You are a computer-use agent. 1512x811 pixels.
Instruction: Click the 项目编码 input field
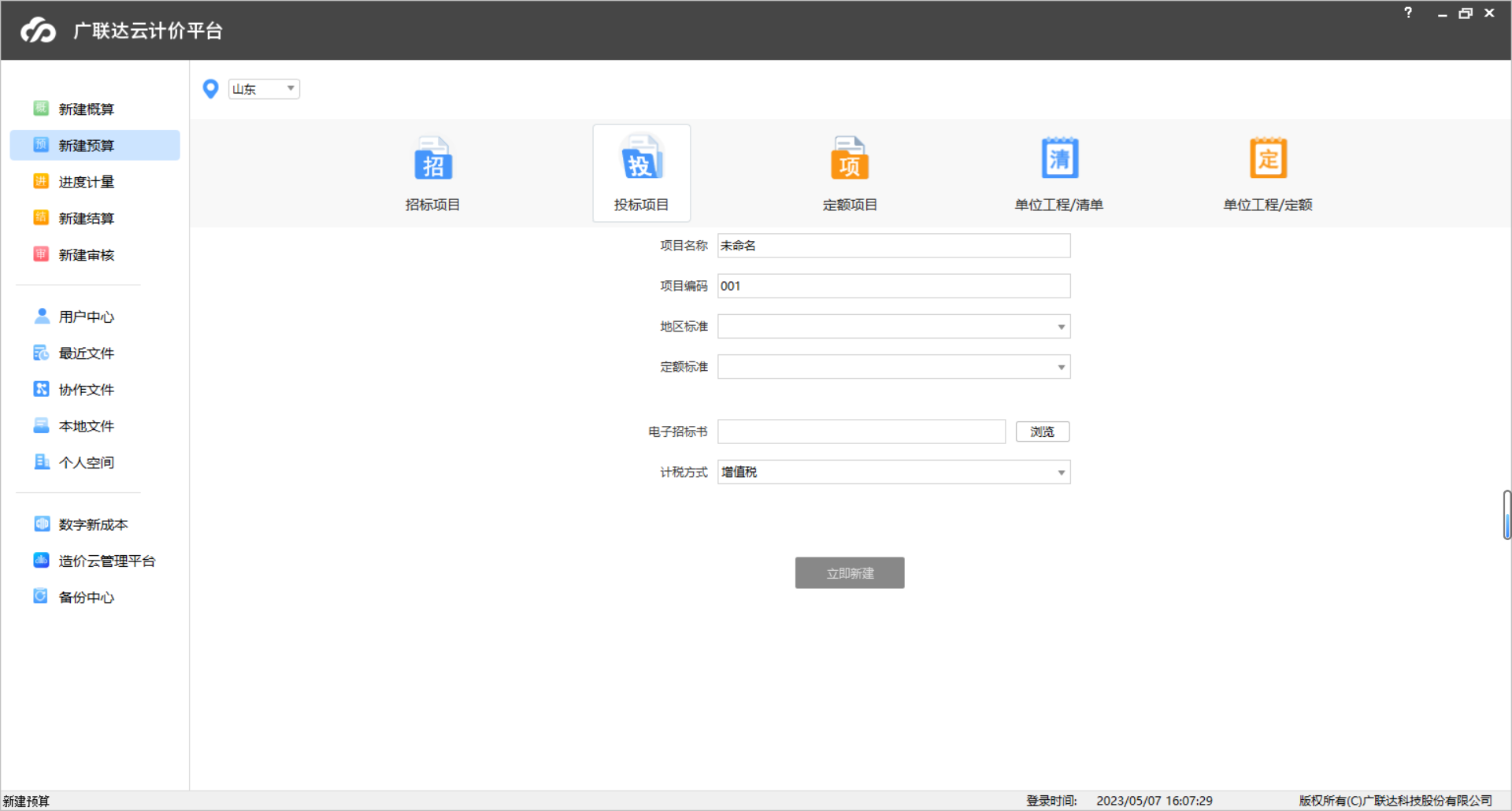[x=894, y=286]
